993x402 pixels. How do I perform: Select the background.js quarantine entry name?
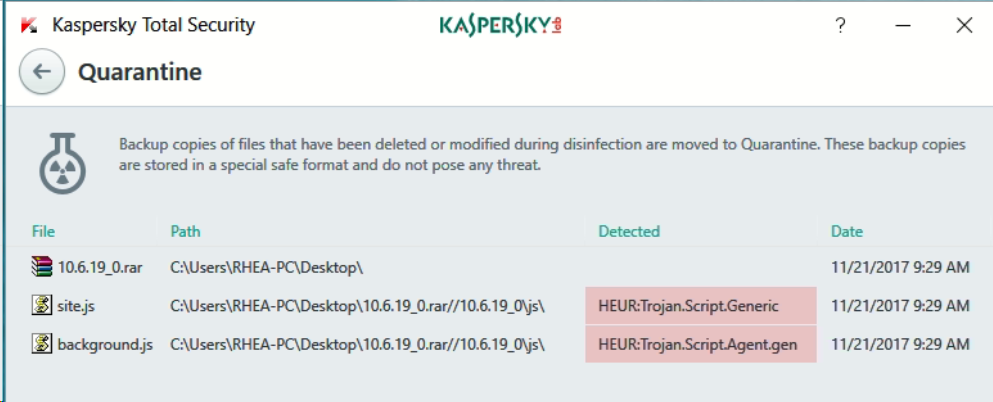[x=105, y=345]
